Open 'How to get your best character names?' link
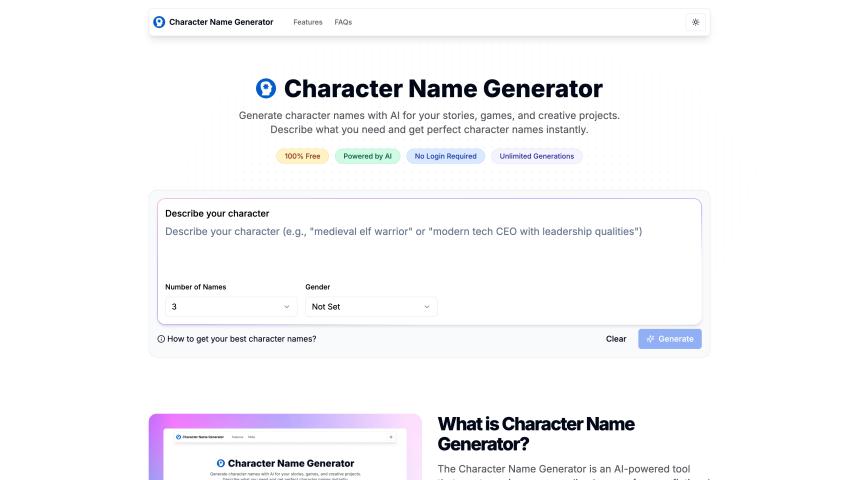 (x=242, y=339)
